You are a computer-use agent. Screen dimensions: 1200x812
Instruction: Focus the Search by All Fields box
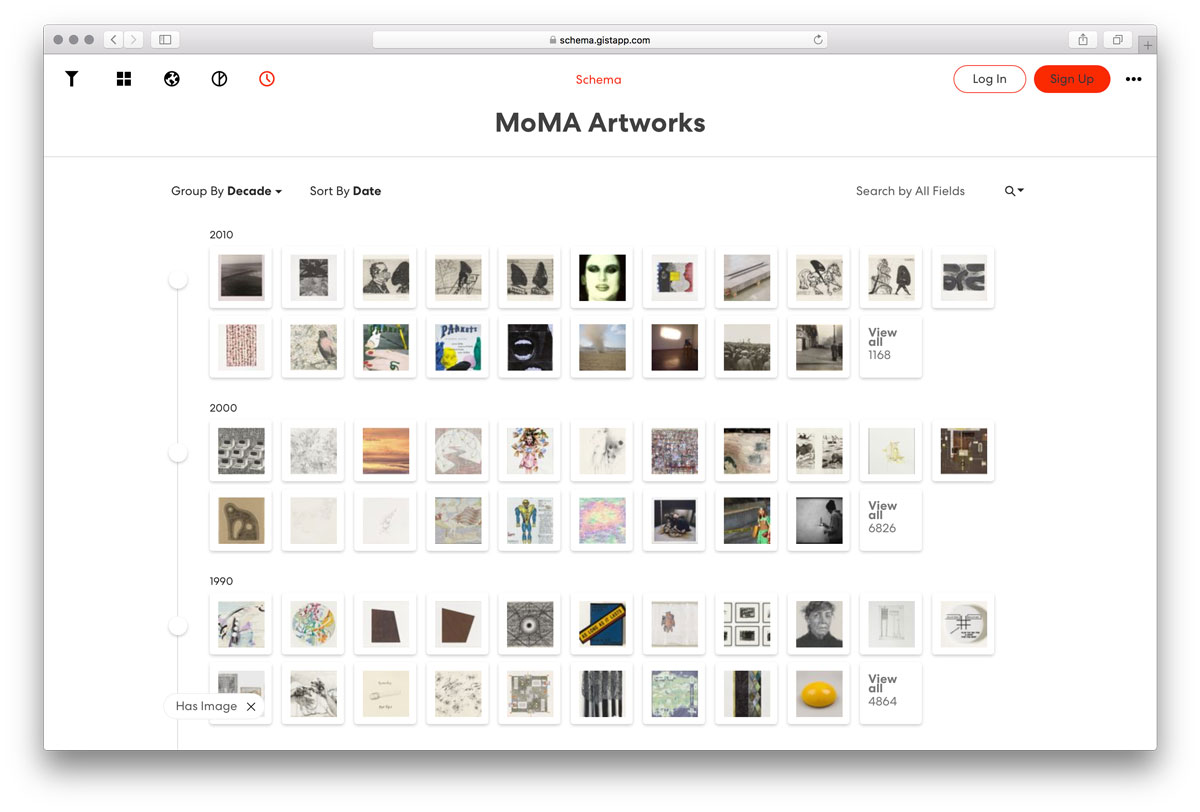click(x=910, y=191)
